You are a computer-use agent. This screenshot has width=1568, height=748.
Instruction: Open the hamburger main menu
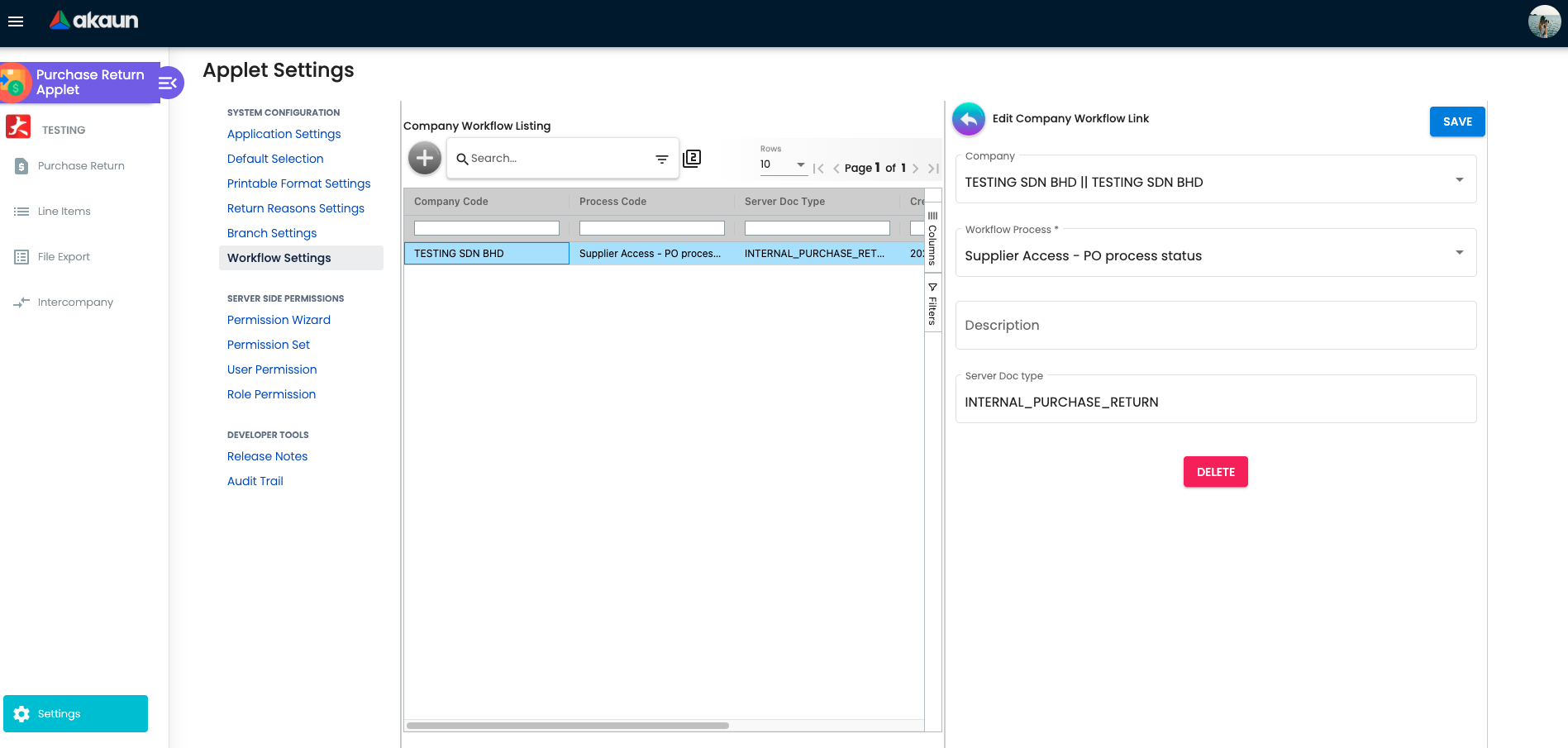click(x=16, y=21)
